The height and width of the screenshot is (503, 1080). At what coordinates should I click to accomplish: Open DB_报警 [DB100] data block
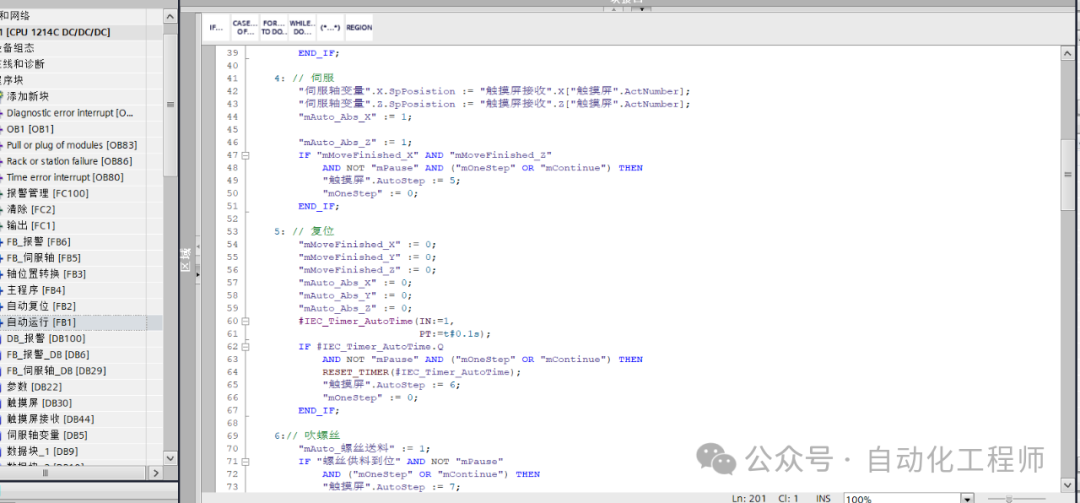point(45,338)
